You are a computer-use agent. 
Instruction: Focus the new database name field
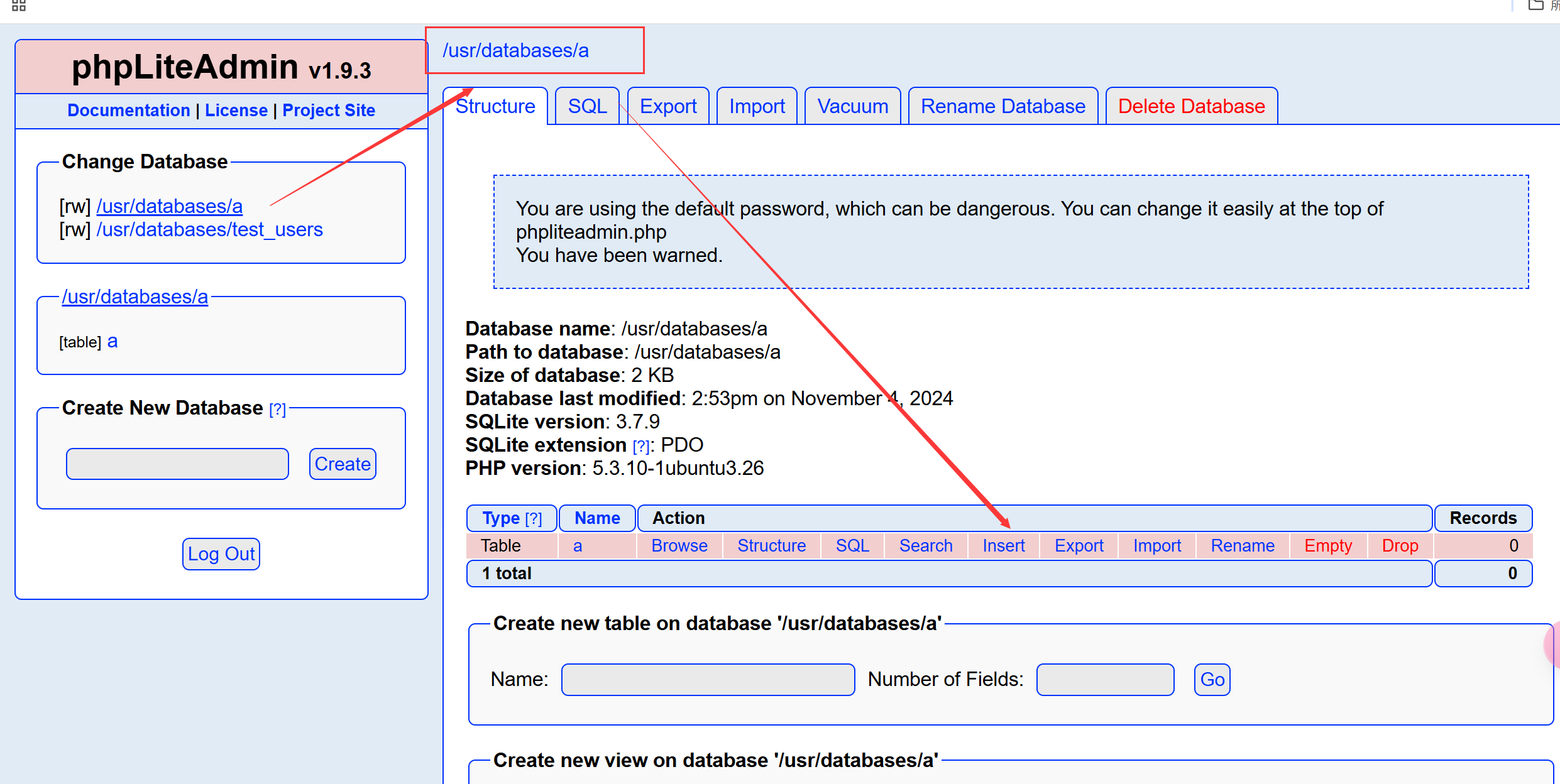pyautogui.click(x=177, y=464)
